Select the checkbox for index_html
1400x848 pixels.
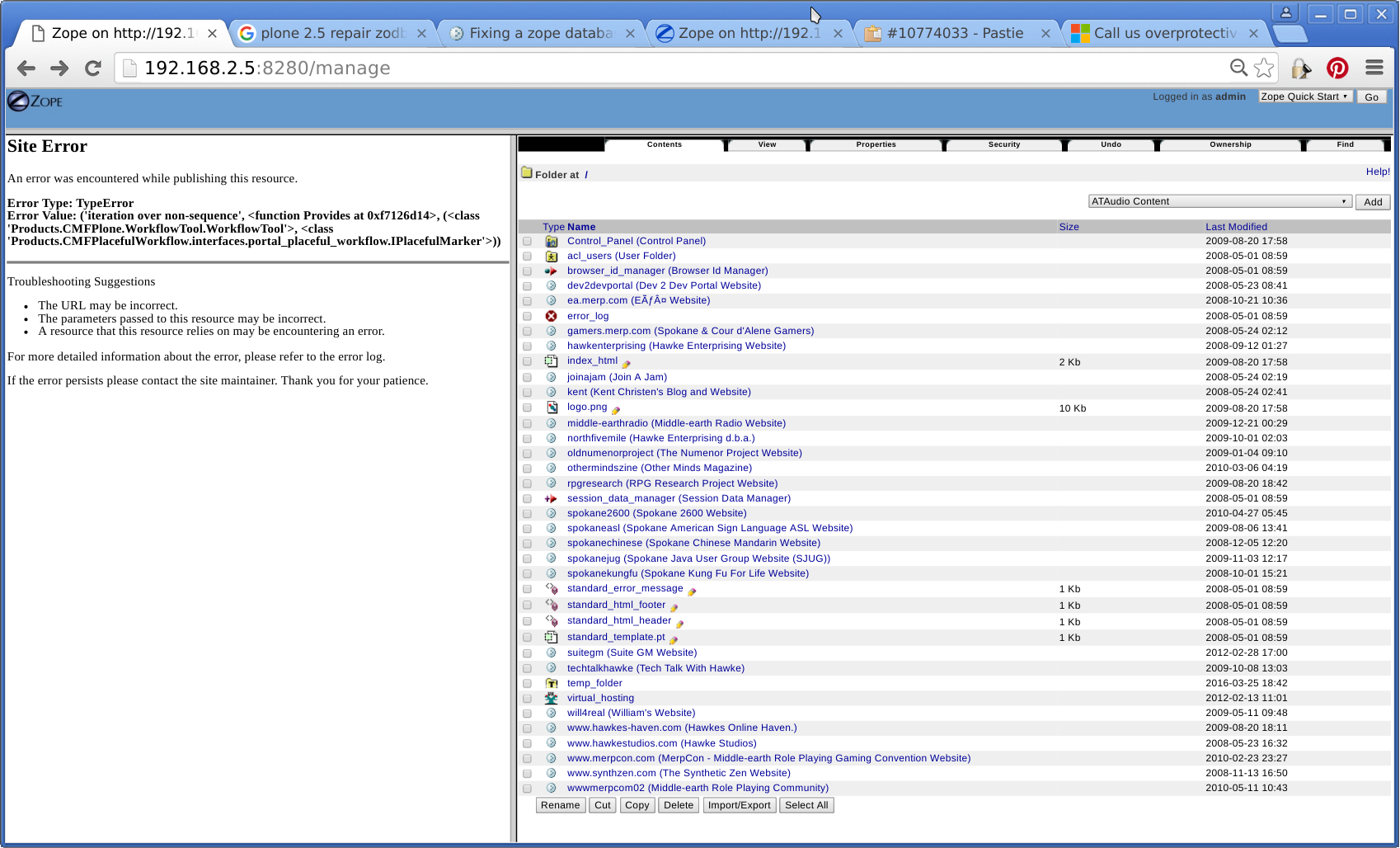coord(528,362)
